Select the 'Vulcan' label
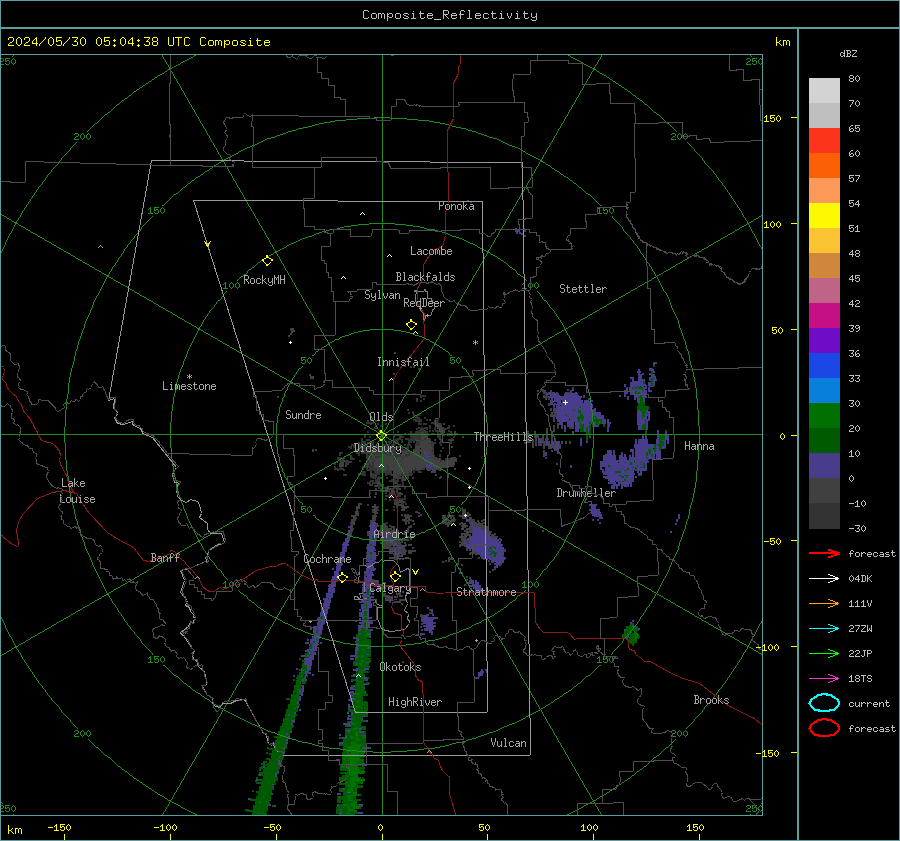 (508, 743)
